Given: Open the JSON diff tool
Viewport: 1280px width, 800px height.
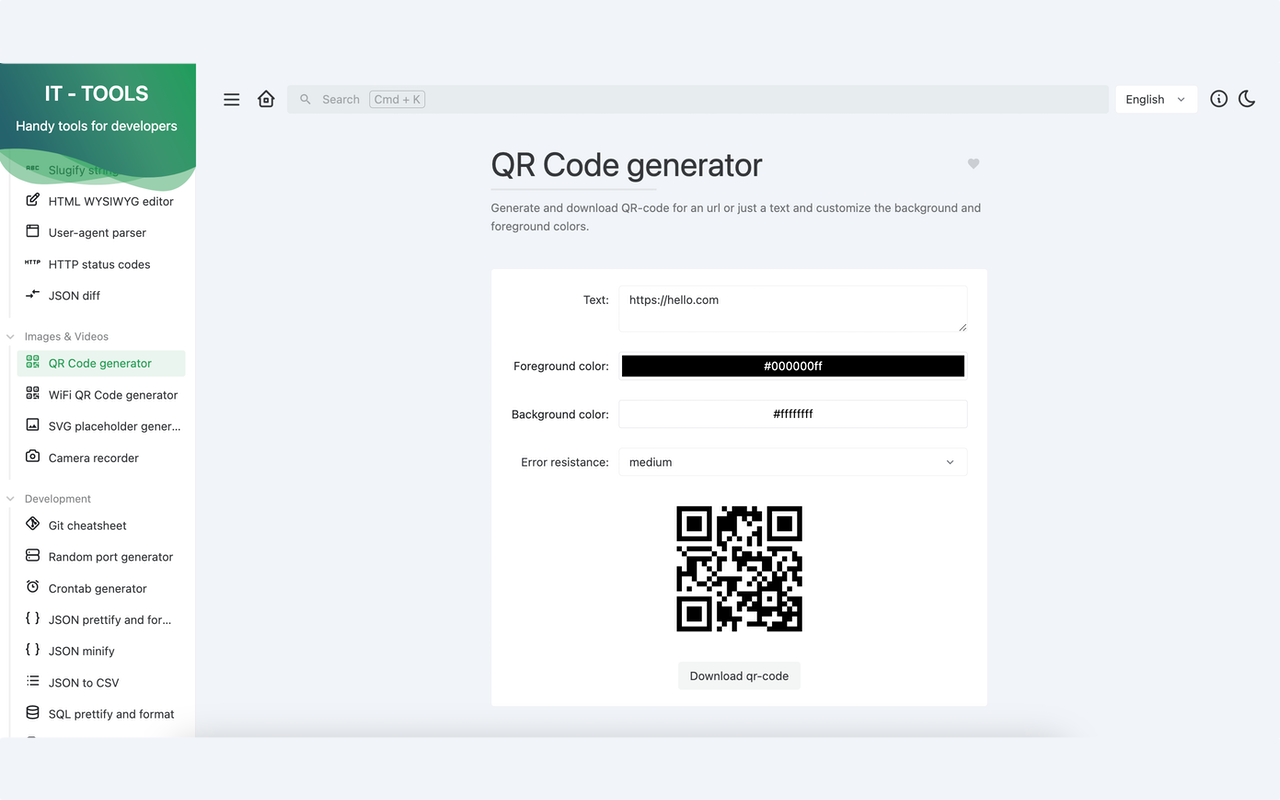Looking at the screenshot, I should (x=101, y=295).
